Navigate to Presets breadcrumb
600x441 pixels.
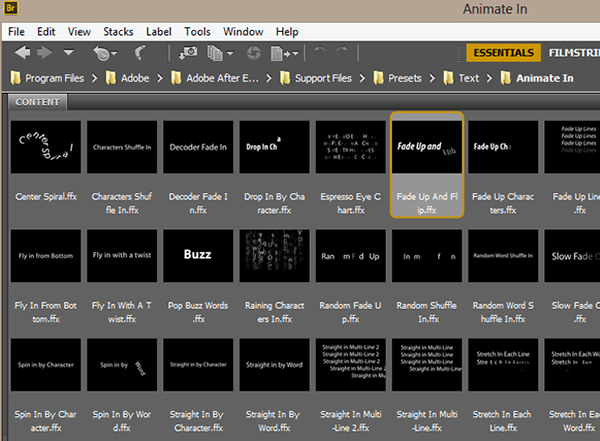[x=398, y=78]
